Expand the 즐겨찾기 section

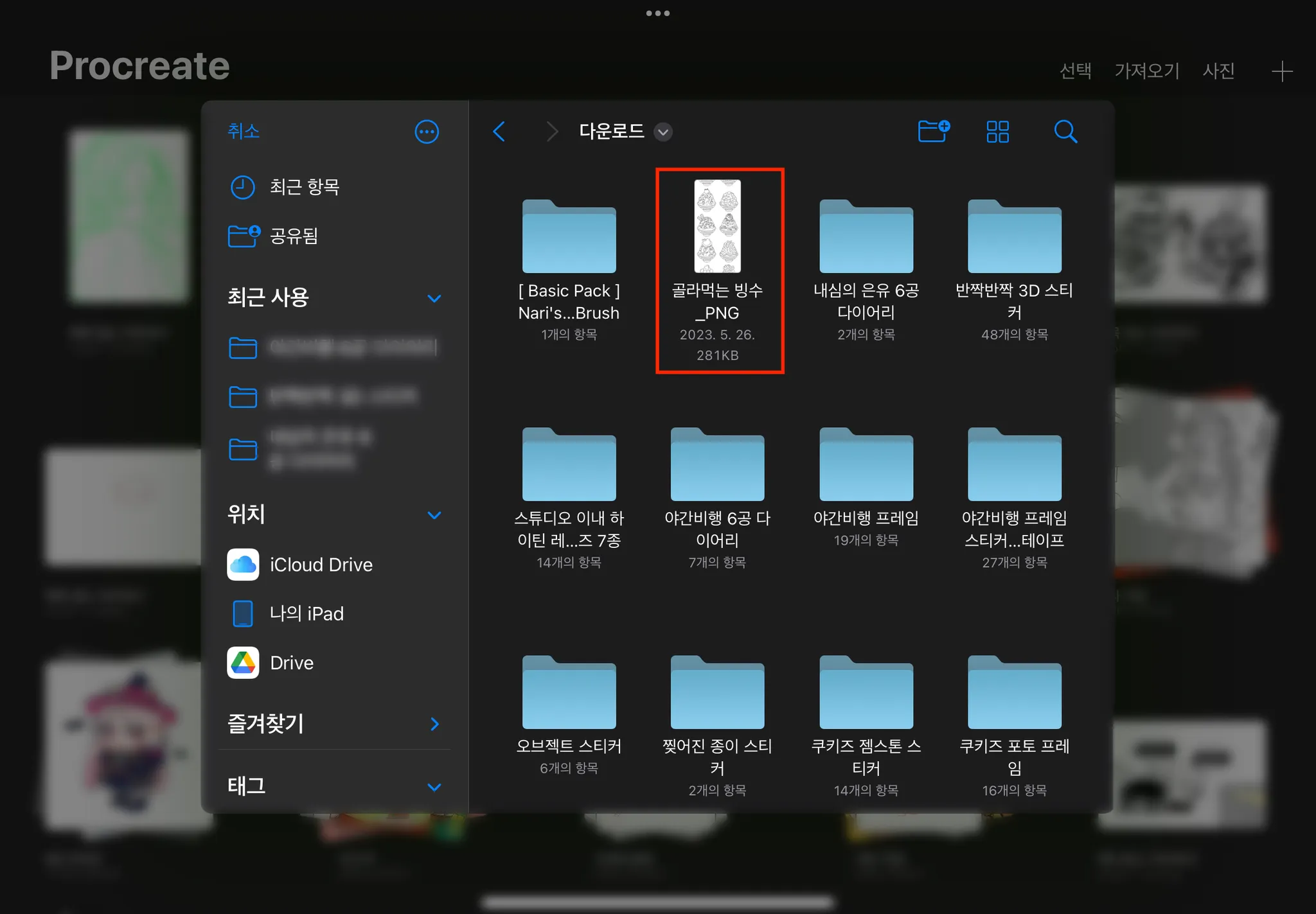tap(434, 724)
